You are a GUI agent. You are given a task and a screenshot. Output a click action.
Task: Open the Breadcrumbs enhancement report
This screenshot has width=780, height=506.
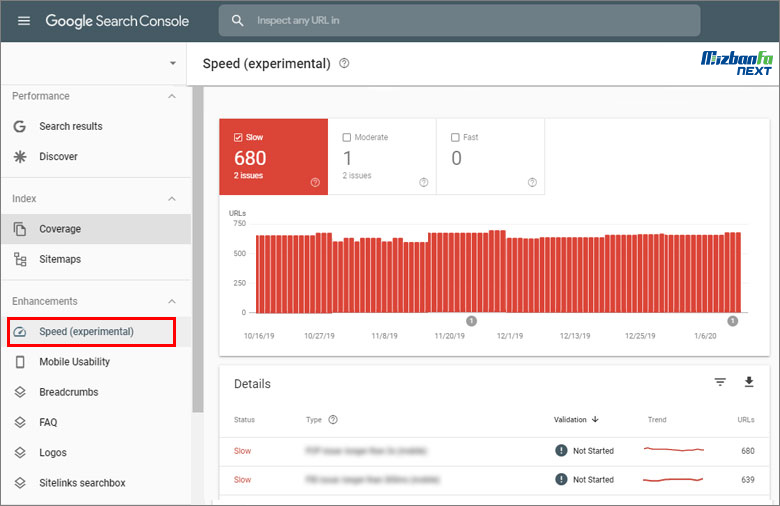point(69,392)
